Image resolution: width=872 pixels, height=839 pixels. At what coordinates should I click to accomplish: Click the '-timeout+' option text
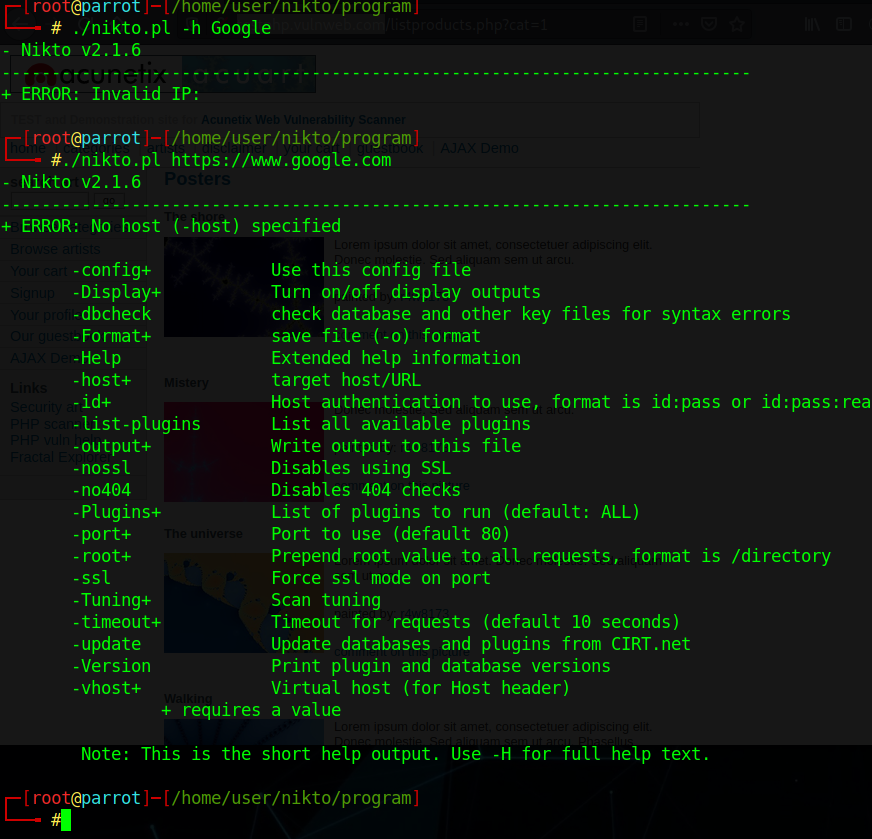[116, 622]
